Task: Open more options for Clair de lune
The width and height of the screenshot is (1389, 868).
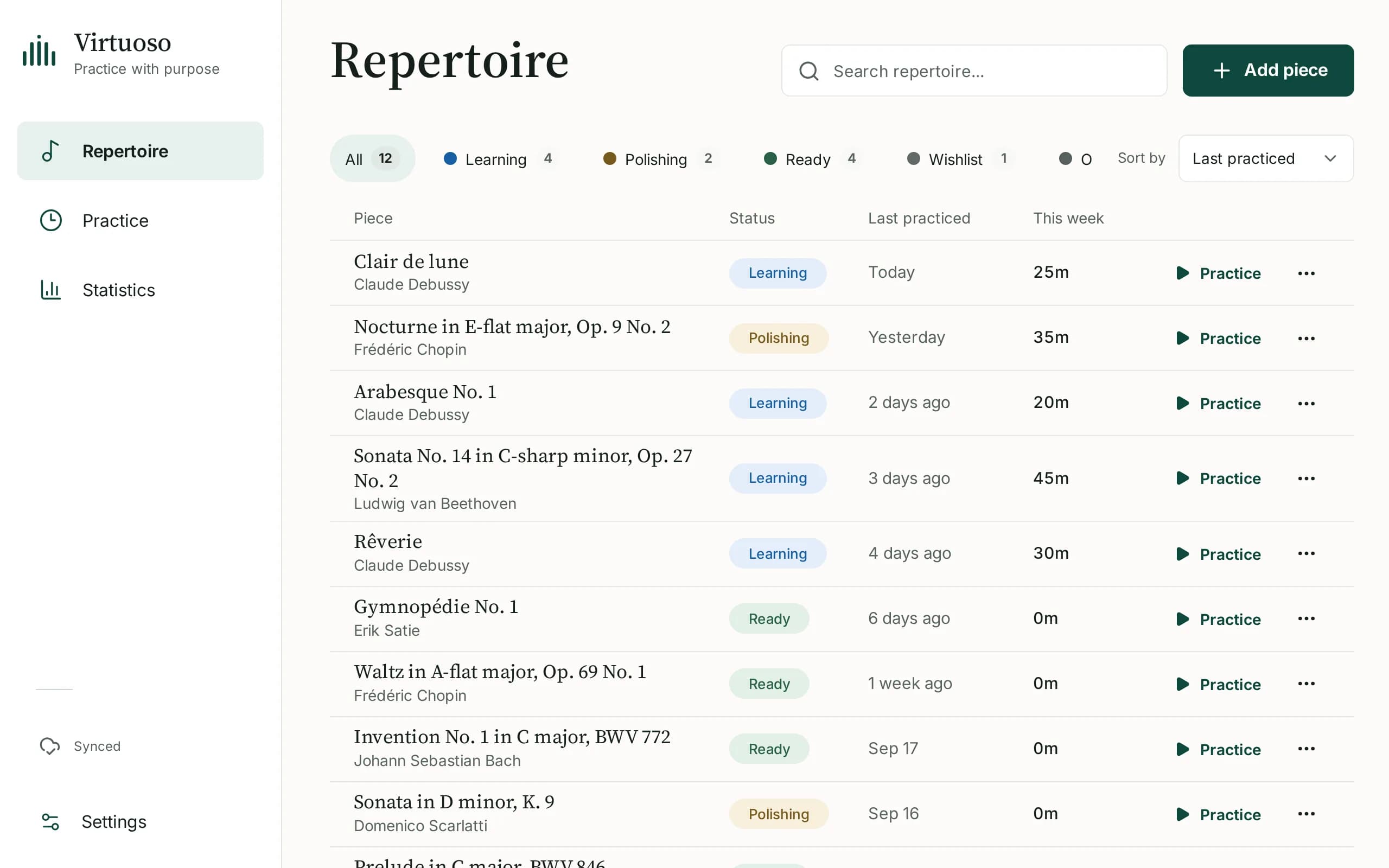Action: [1307, 273]
